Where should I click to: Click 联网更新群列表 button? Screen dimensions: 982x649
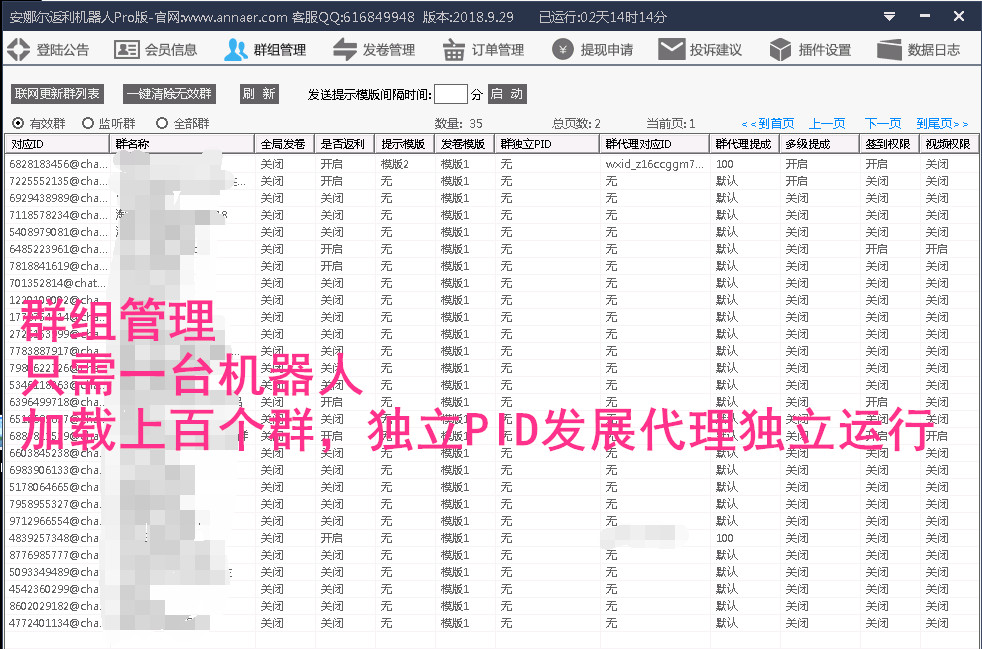[57, 94]
